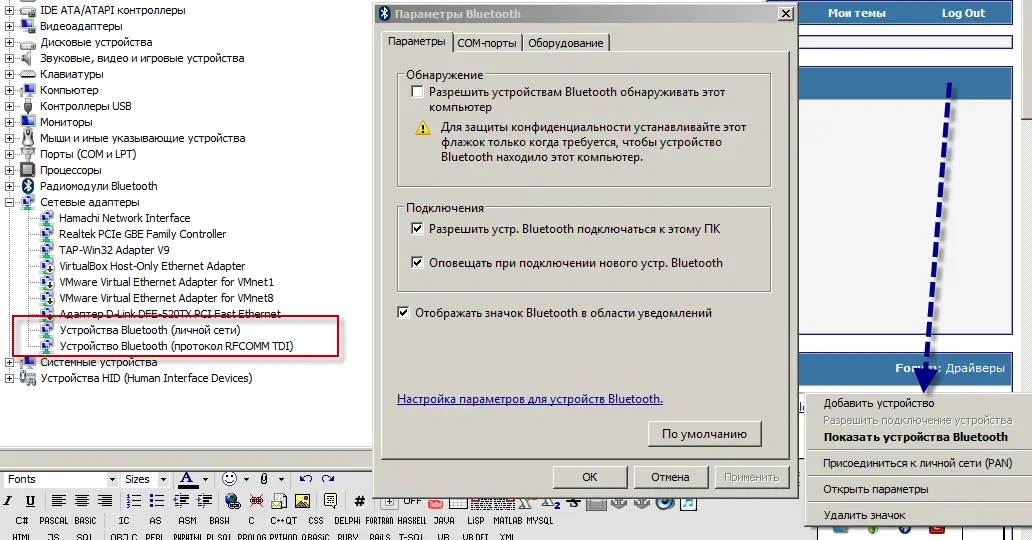Image resolution: width=1032 pixels, height=540 pixels.
Task: Switch to the COM-порты tab
Action: click(x=487, y=43)
